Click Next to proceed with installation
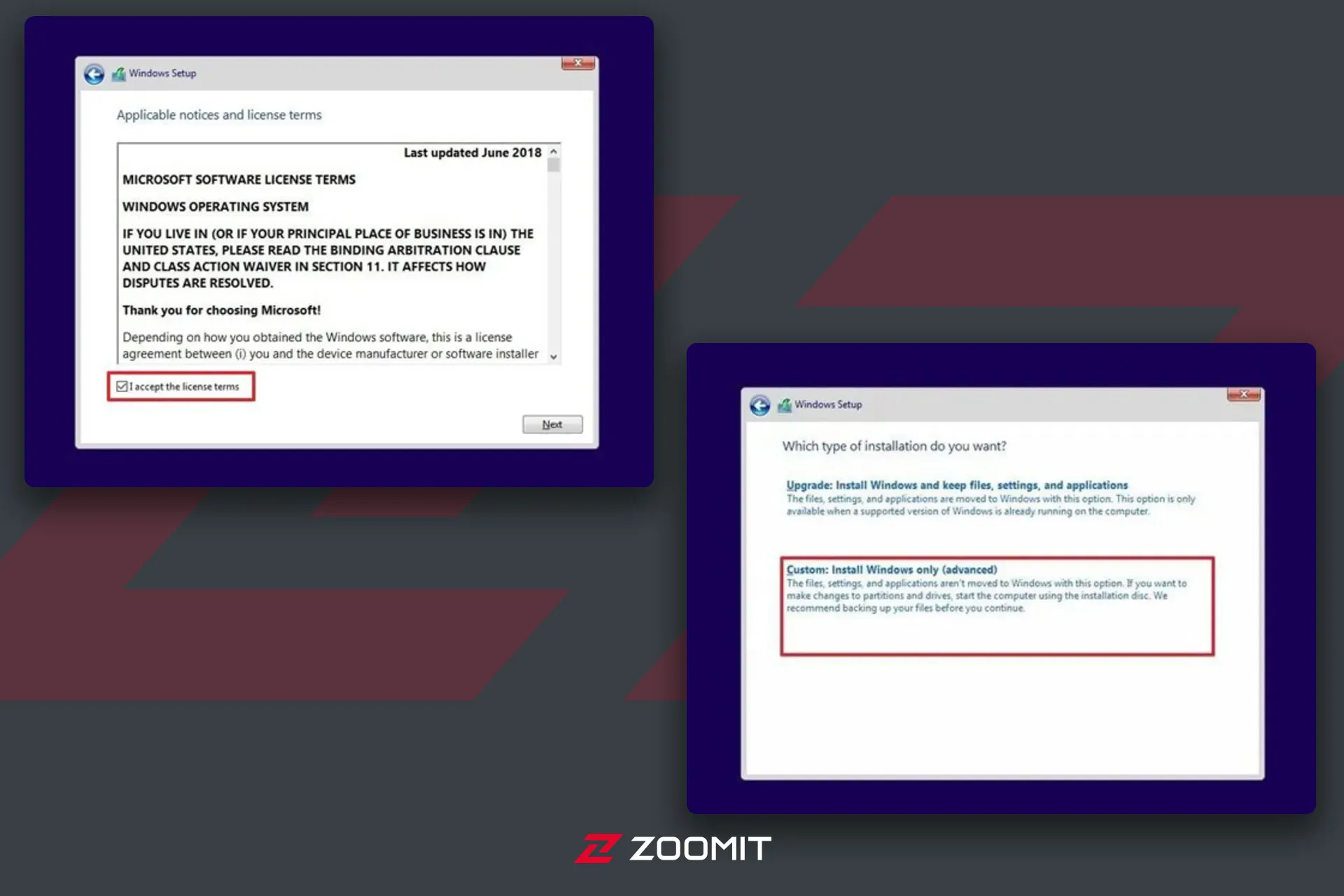The height and width of the screenshot is (896, 1344). click(550, 424)
